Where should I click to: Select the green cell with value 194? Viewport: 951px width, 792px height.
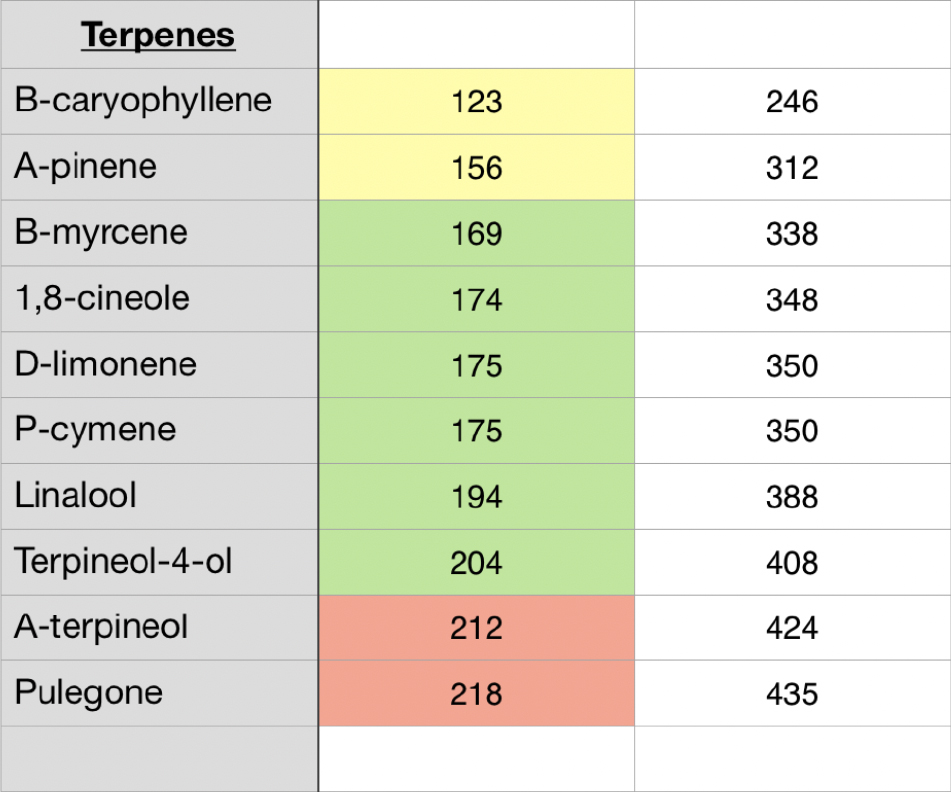476,496
